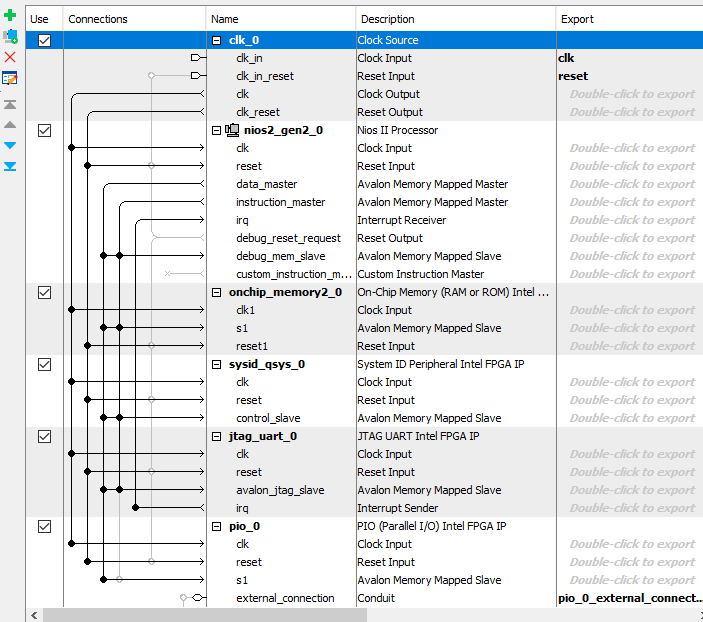Image resolution: width=703 pixels, height=622 pixels.
Task: Select the sysid_qsys_0 control_slave row
Action: click(267, 418)
